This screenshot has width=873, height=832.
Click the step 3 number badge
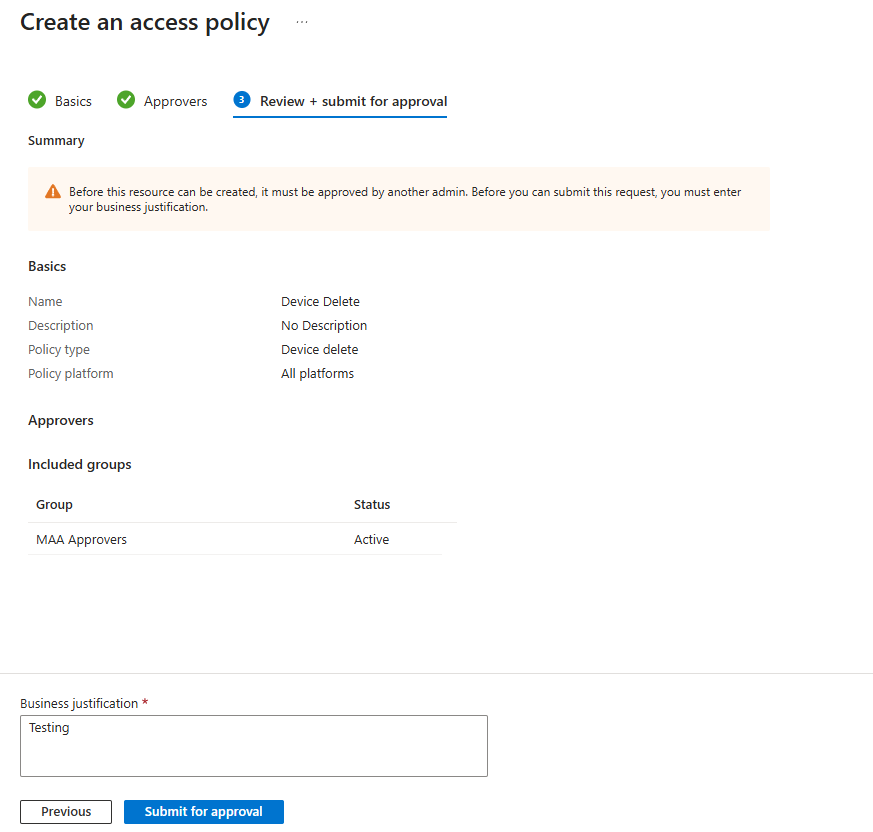pos(241,100)
